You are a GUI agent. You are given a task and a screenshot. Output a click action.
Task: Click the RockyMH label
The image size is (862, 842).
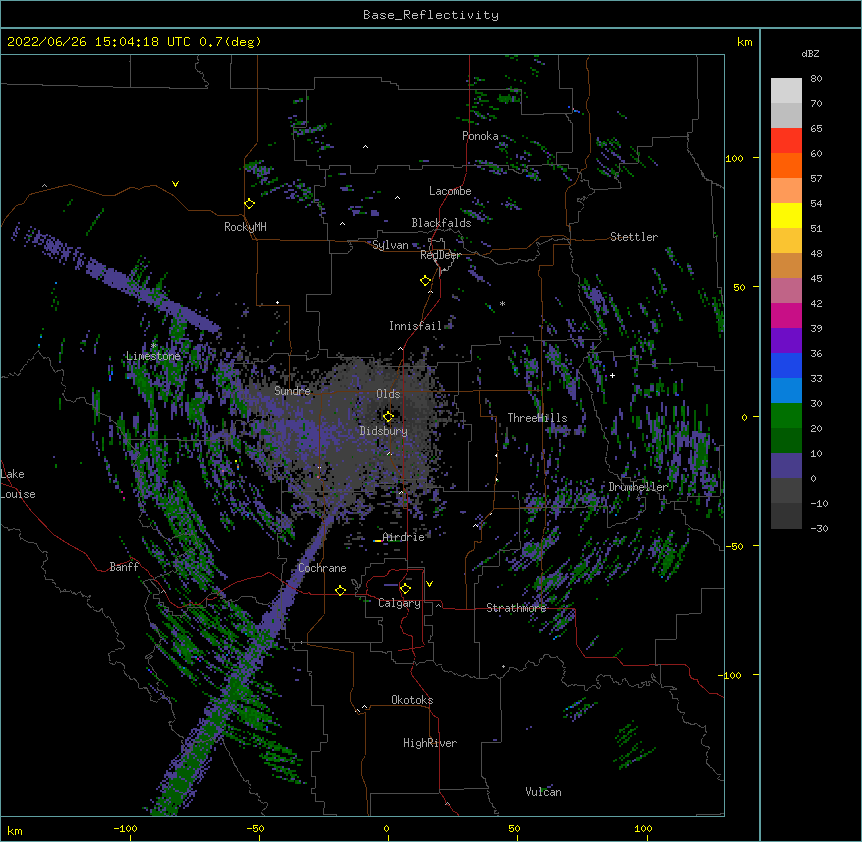[245, 227]
